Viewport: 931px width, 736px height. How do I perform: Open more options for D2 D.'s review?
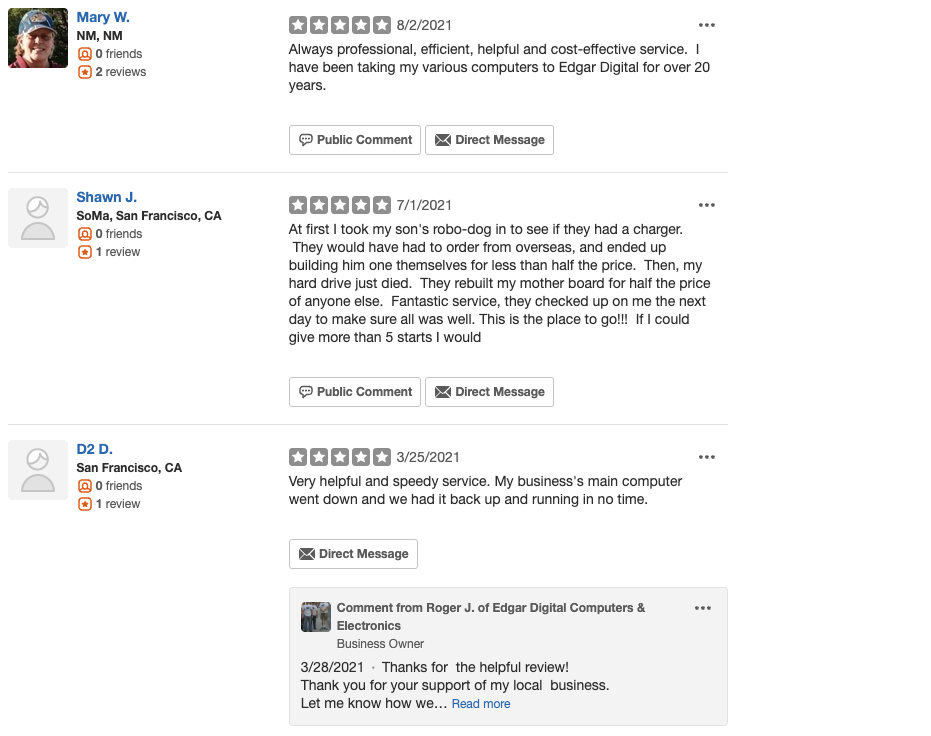[x=707, y=457]
